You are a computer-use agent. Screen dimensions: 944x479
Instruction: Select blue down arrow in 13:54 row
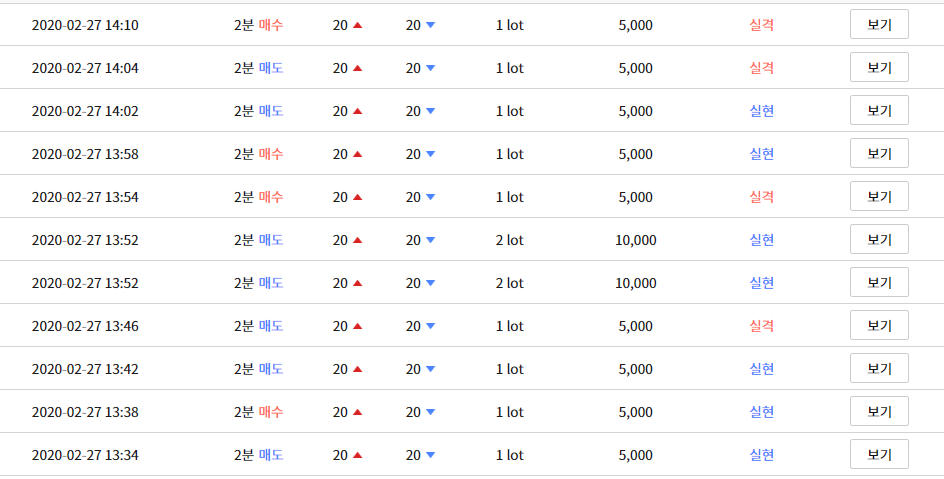coord(430,197)
